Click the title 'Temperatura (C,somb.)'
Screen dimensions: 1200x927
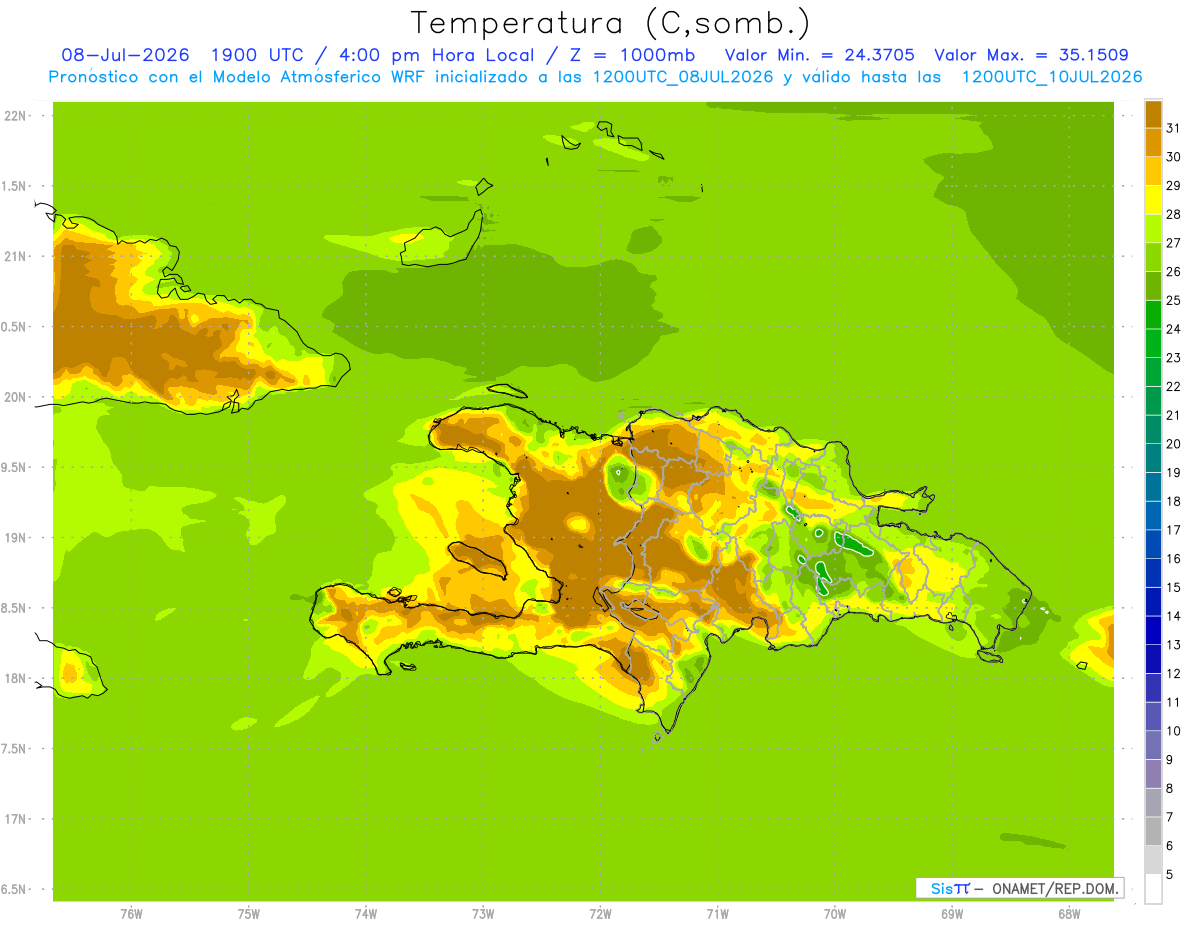(x=611, y=23)
